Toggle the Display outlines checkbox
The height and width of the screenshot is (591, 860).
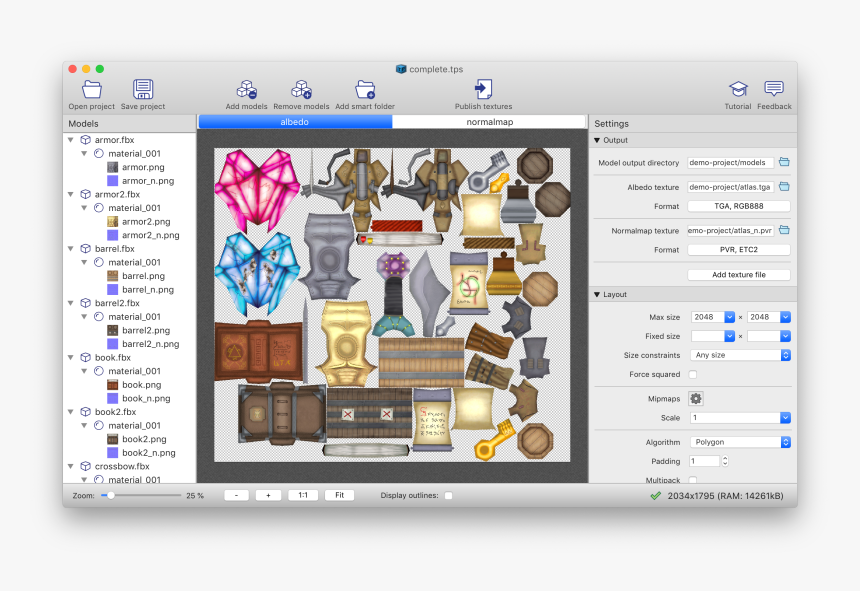coord(449,496)
